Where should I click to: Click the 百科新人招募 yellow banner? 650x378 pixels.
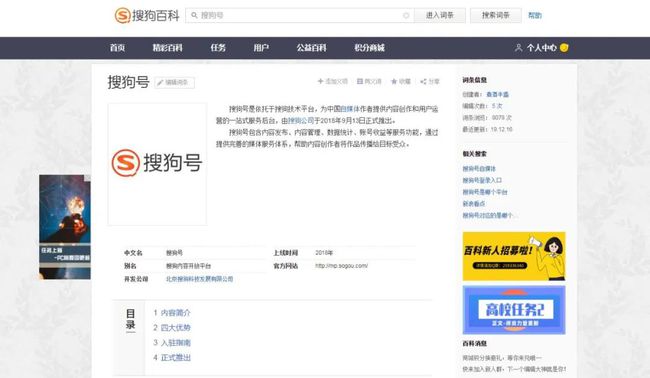click(x=514, y=256)
